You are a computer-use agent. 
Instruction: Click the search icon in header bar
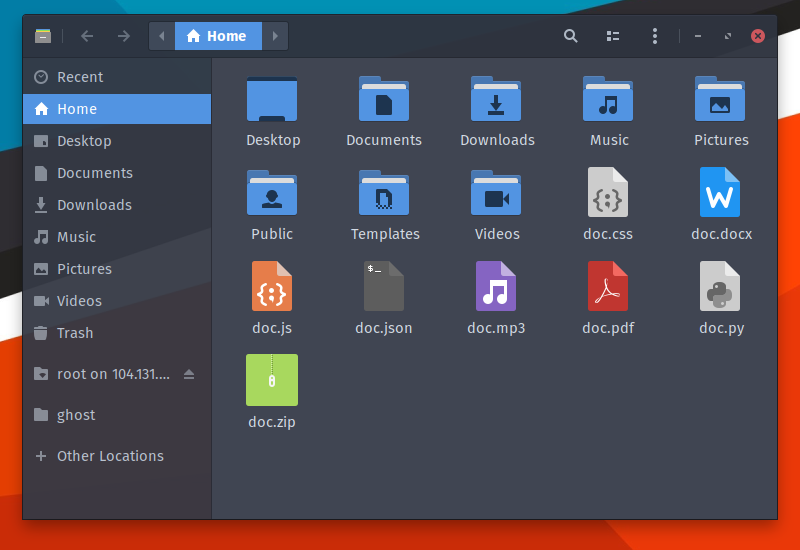[570, 36]
